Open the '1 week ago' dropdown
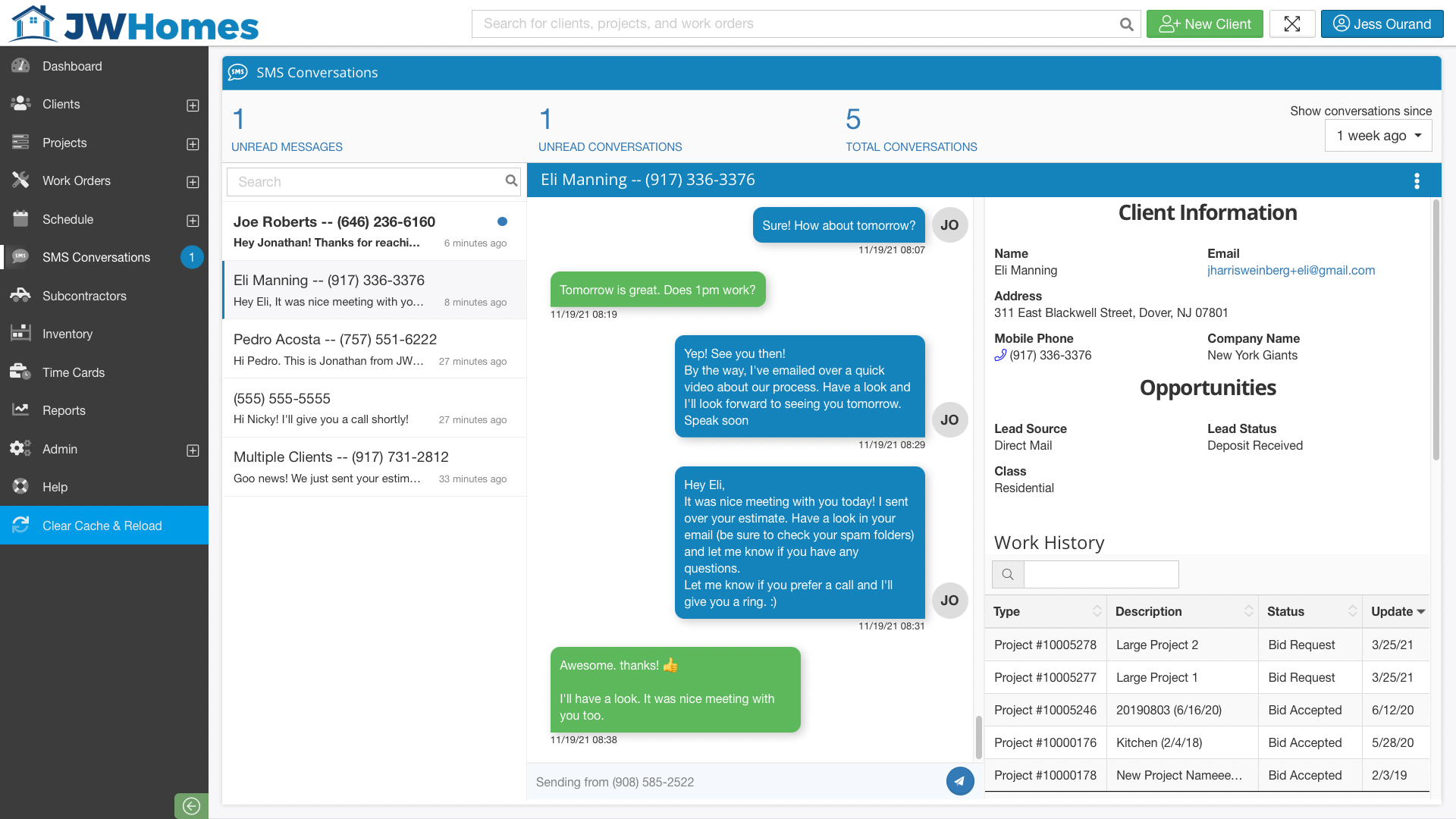Screen dimensions: 1456x819 [x=1378, y=136]
